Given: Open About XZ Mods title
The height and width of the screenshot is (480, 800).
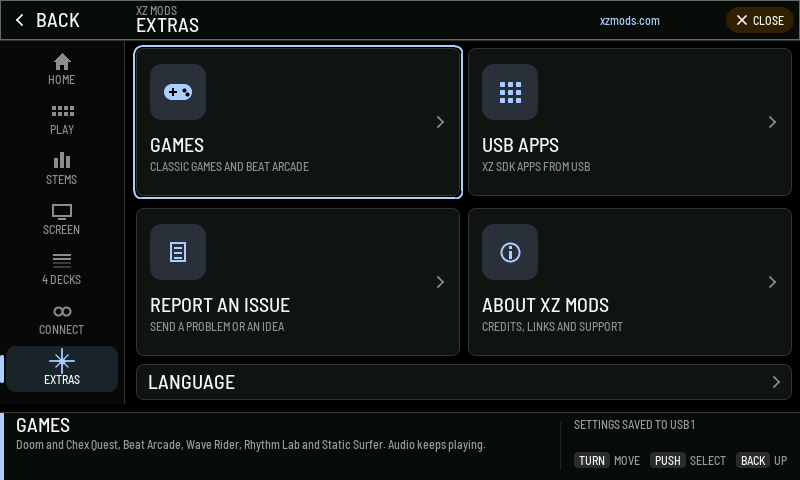Looking at the screenshot, I should (545, 306).
